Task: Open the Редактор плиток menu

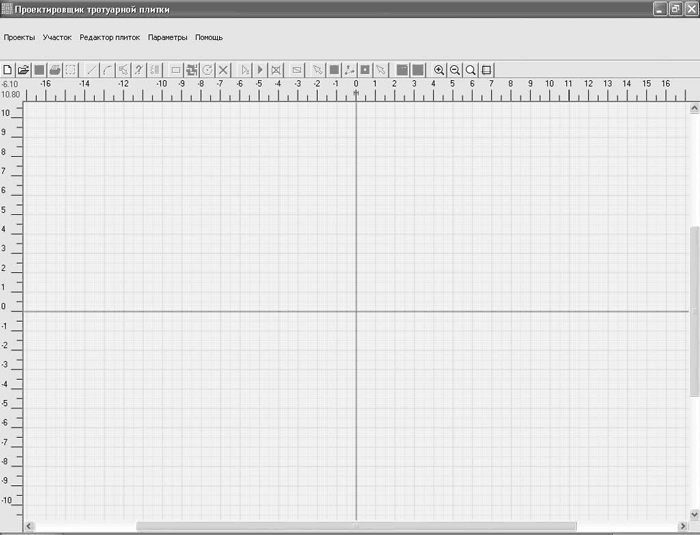Action: point(110,38)
